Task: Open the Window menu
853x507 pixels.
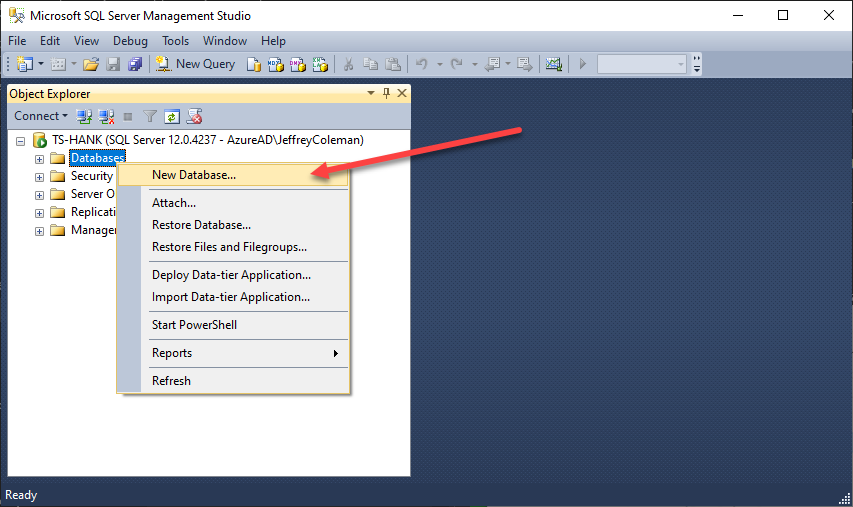Action: (x=225, y=41)
